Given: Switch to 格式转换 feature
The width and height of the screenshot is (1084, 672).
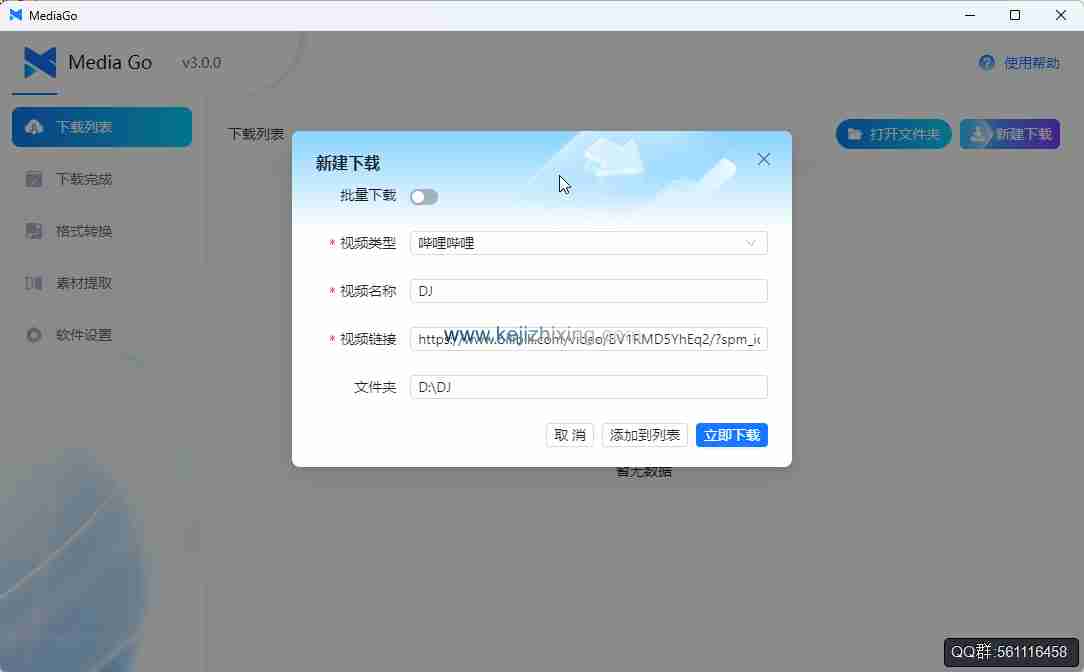Looking at the screenshot, I should click(x=101, y=231).
